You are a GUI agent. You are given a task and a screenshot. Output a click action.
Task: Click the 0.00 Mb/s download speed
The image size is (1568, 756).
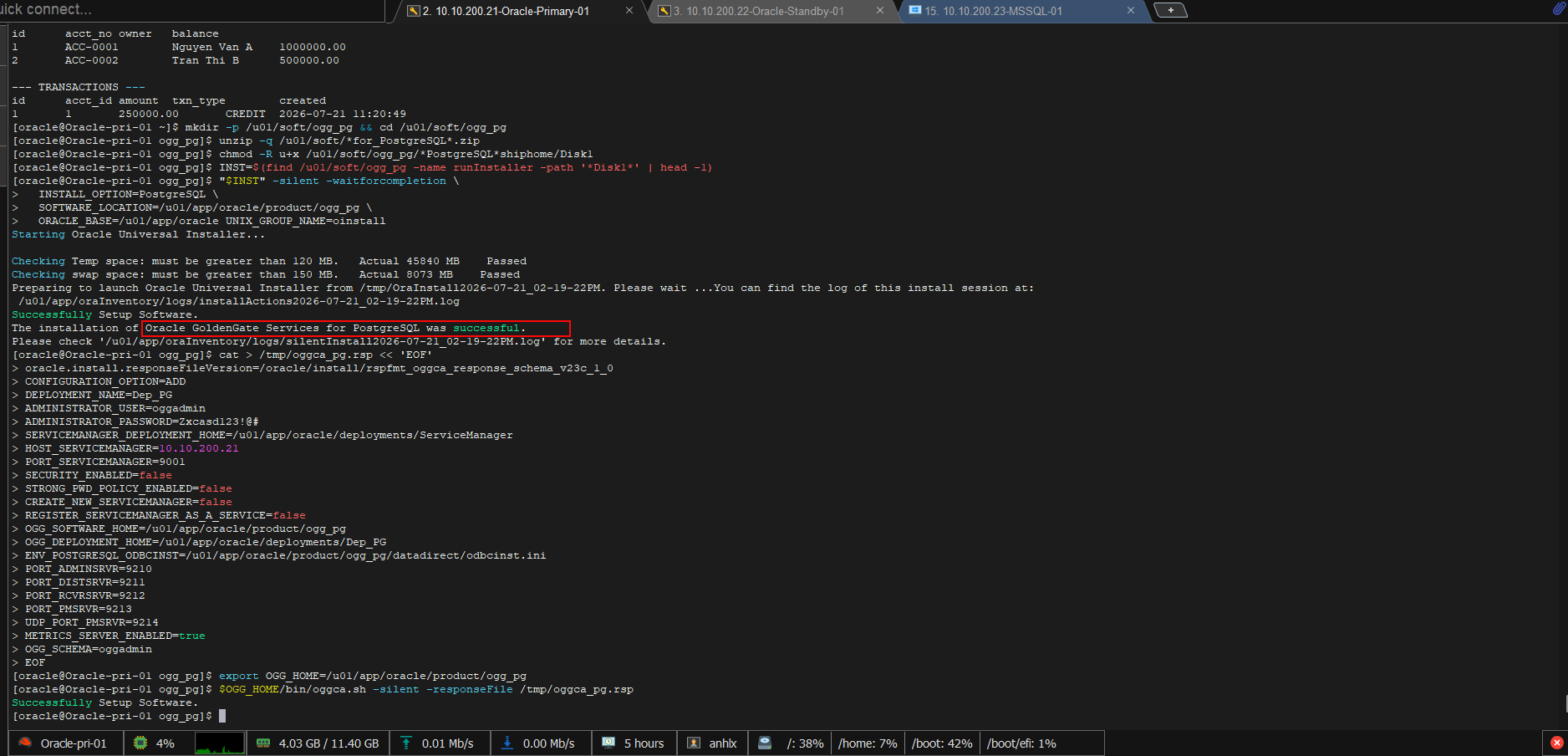tap(548, 743)
